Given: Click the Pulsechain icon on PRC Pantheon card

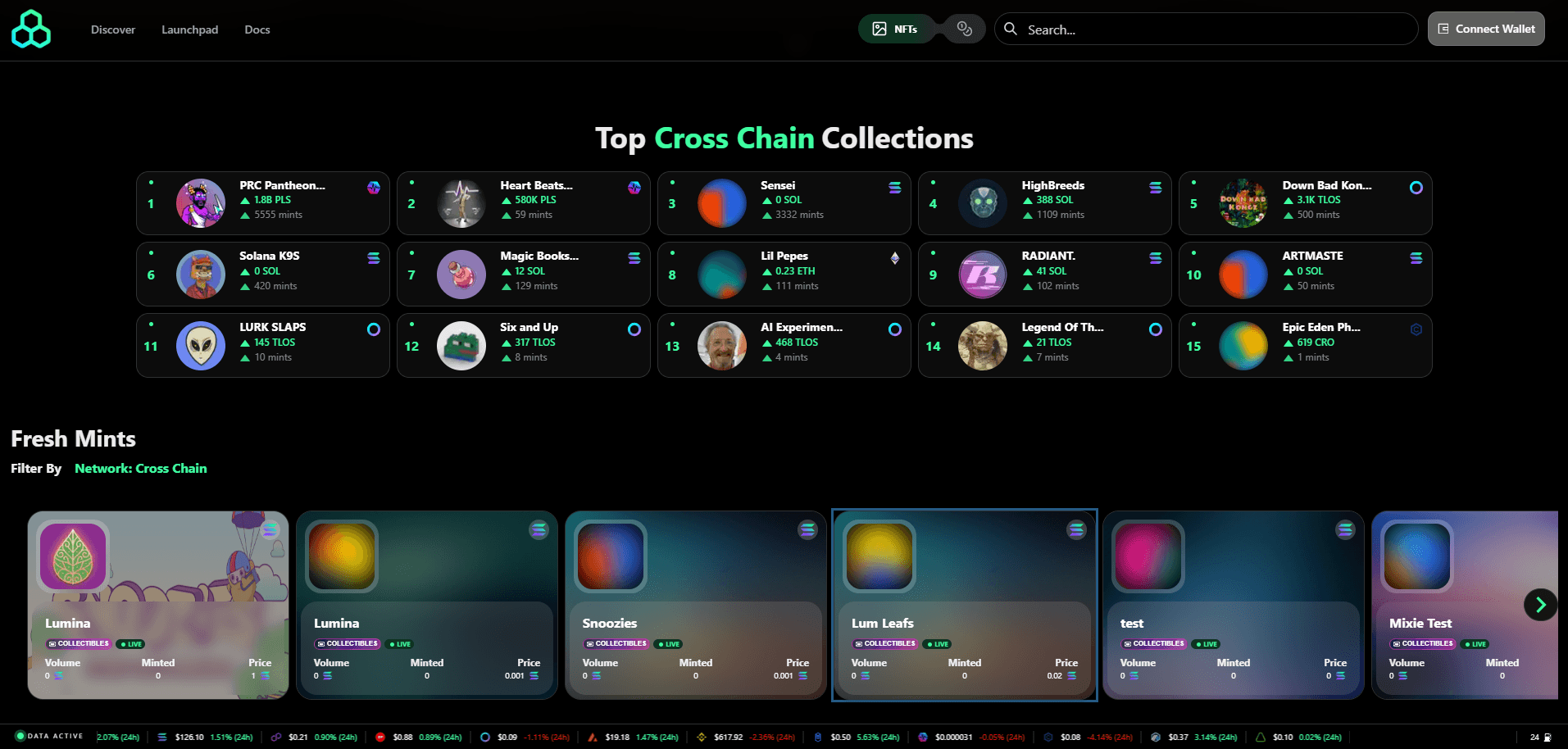Looking at the screenshot, I should click(x=375, y=187).
